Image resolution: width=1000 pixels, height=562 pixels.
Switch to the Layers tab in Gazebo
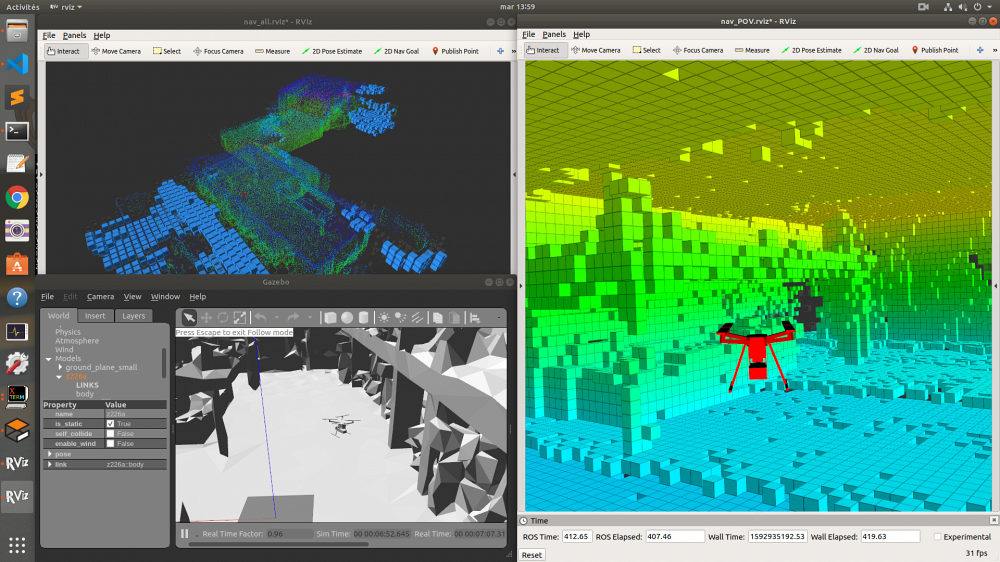[132, 316]
